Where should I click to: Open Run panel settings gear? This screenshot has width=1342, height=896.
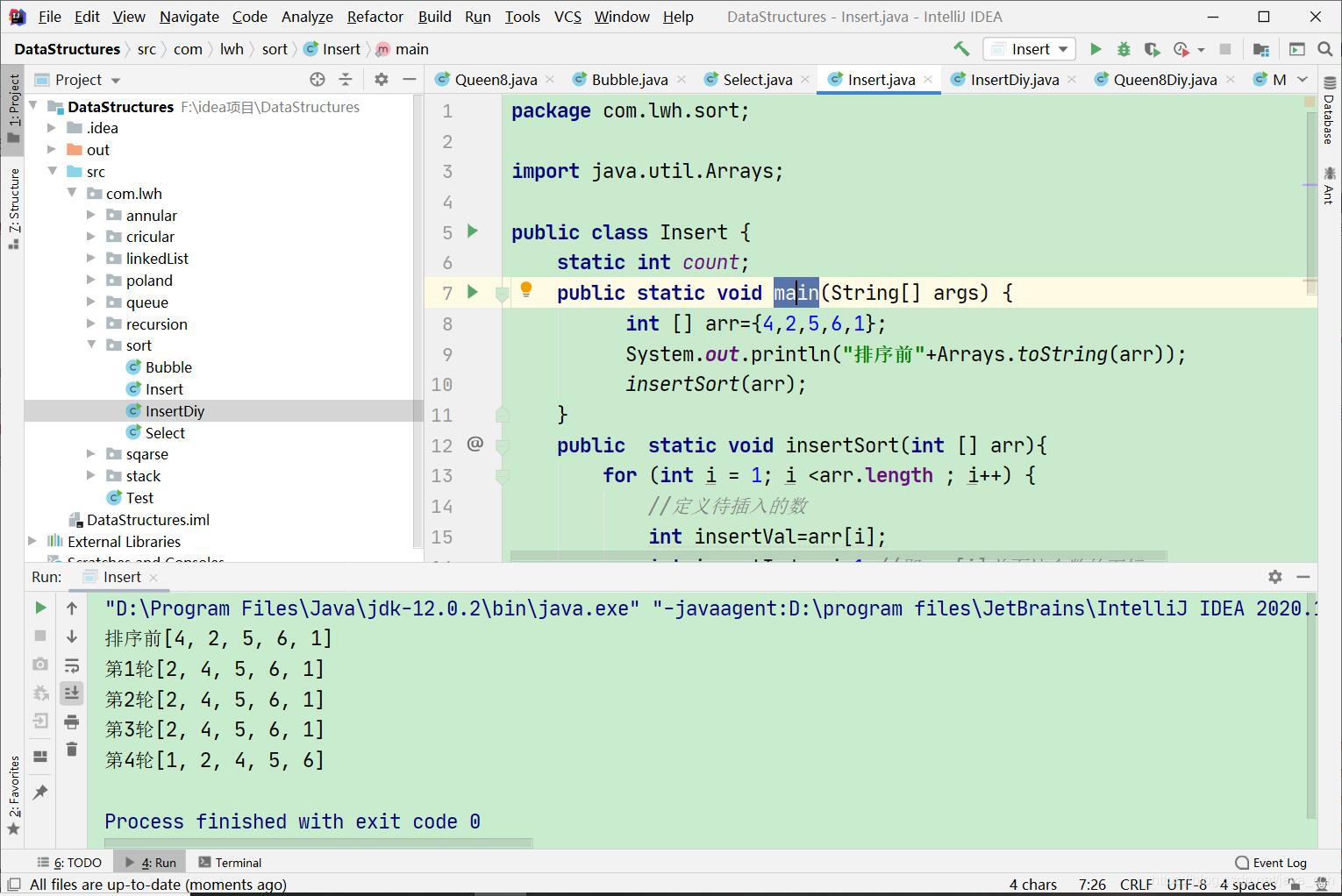1275,577
